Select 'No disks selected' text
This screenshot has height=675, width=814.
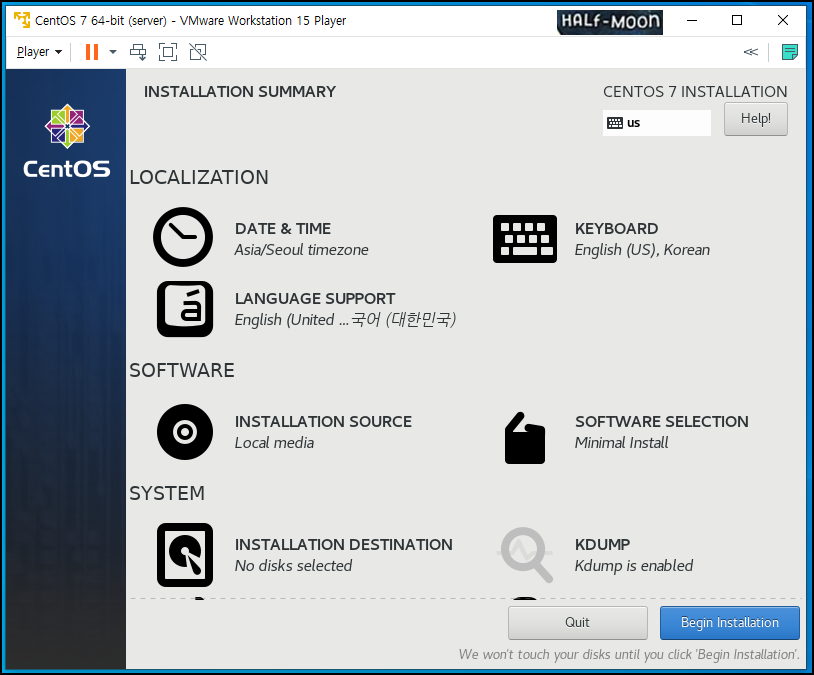(293, 565)
